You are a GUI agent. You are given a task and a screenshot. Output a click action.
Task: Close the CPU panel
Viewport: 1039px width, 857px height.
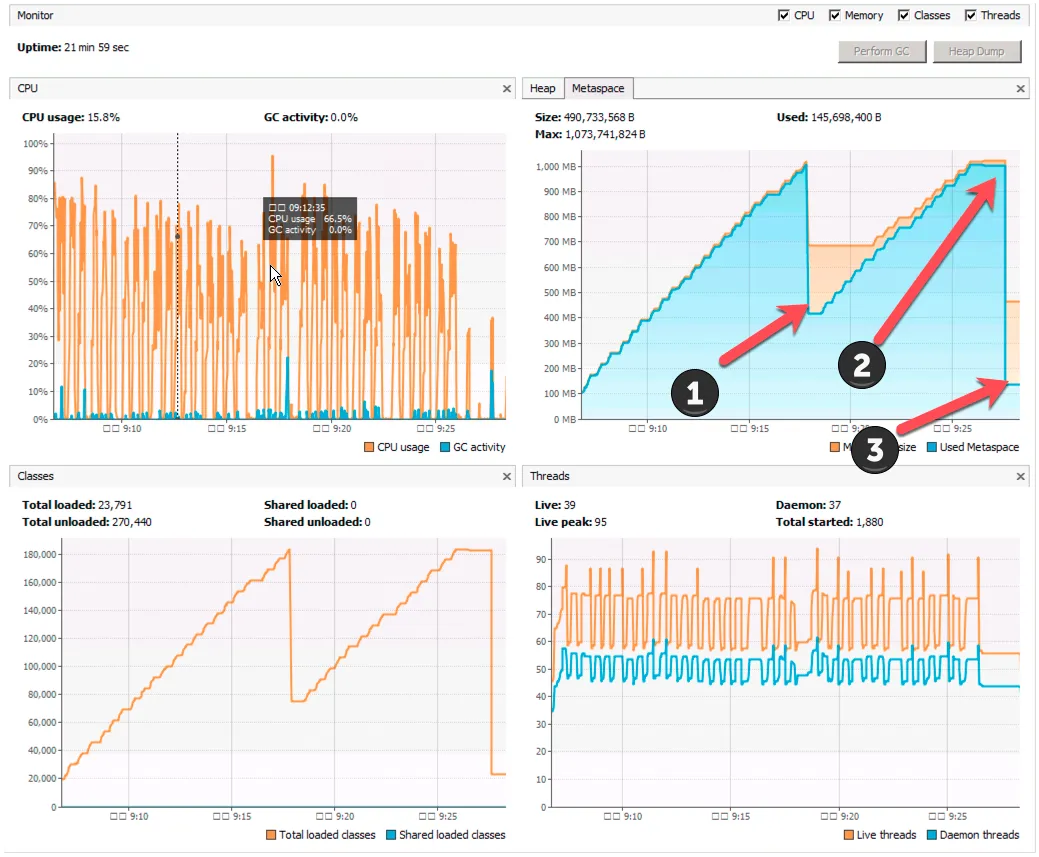(507, 89)
